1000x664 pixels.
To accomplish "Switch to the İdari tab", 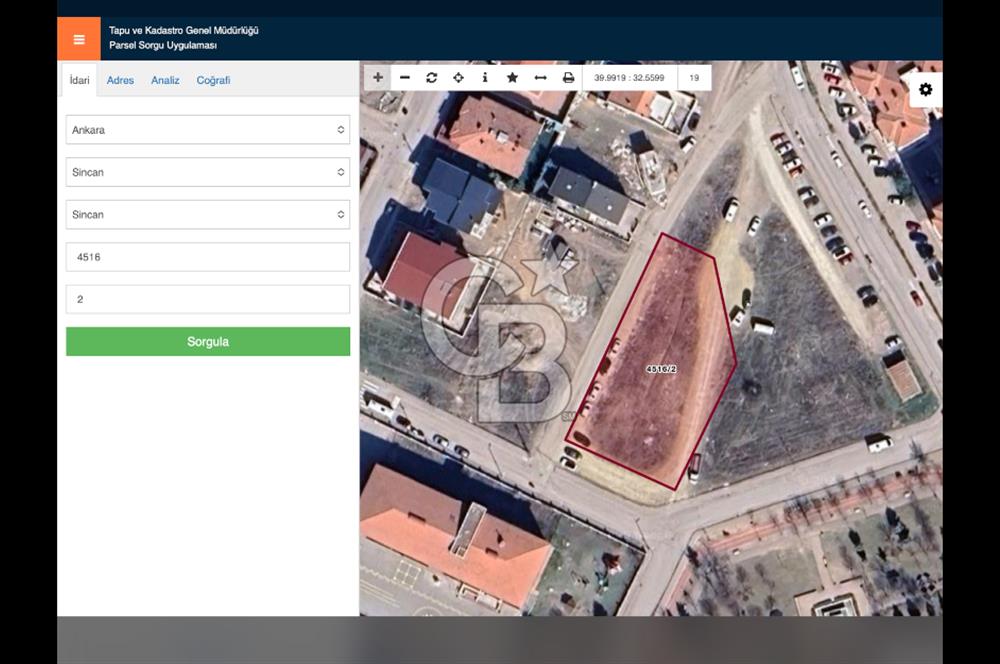I will tap(80, 80).
